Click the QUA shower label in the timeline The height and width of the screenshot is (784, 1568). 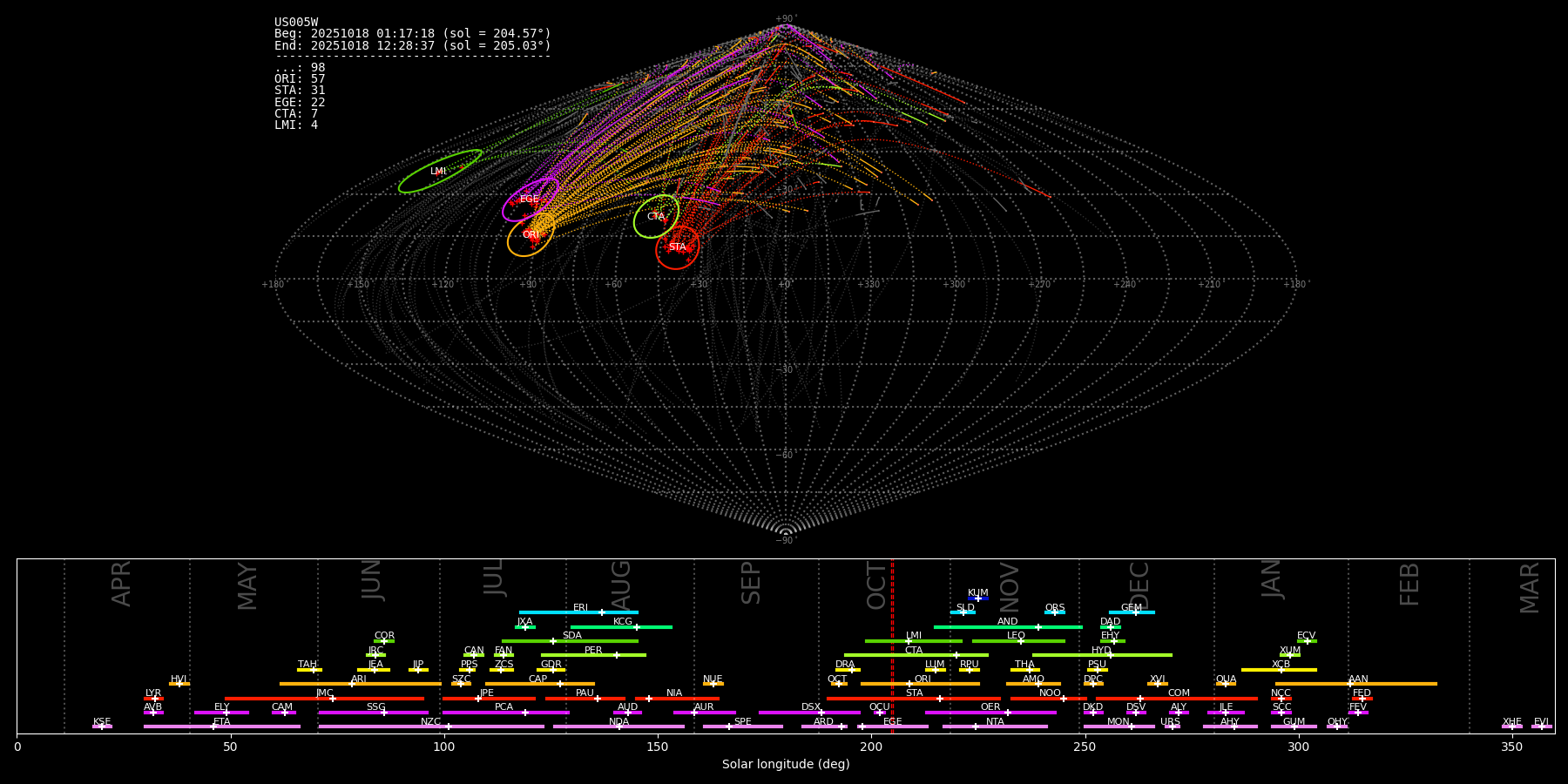(x=1226, y=679)
